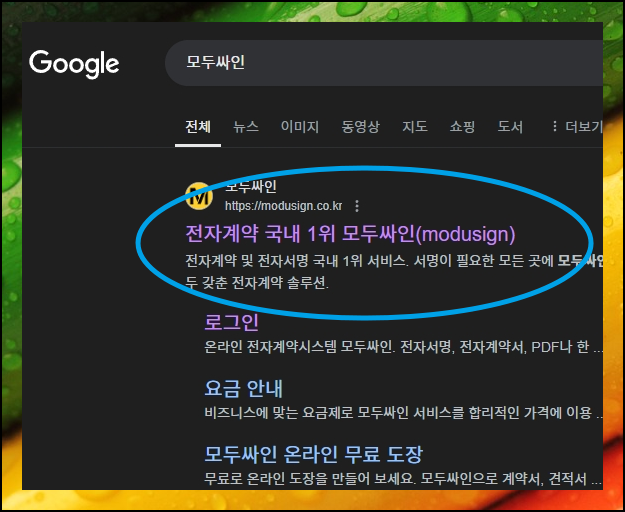Viewport: 625px width, 512px height.
Task: Click the snippet starting 비즈니스에 맞는 요금제로
Action: pyautogui.click(x=403, y=413)
